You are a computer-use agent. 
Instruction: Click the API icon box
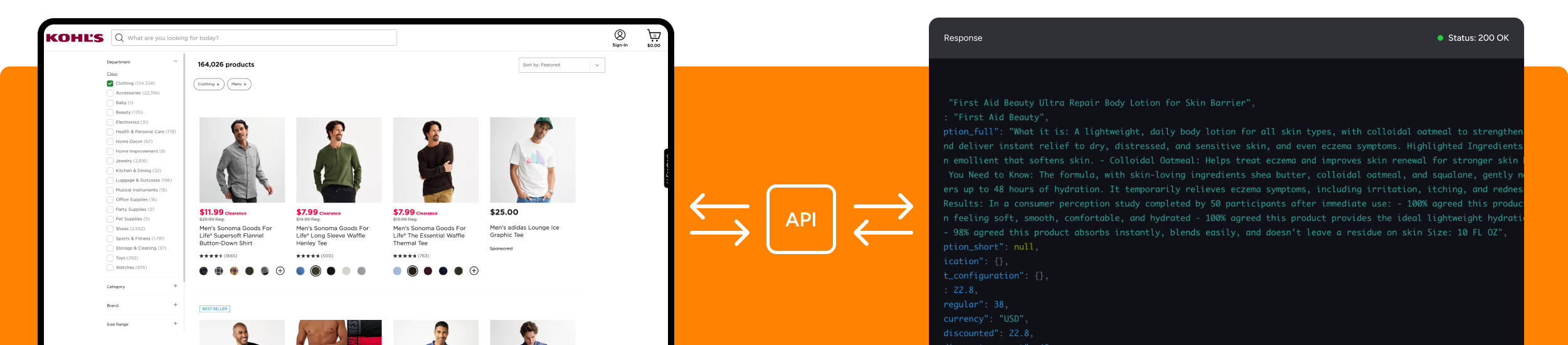[801, 219]
